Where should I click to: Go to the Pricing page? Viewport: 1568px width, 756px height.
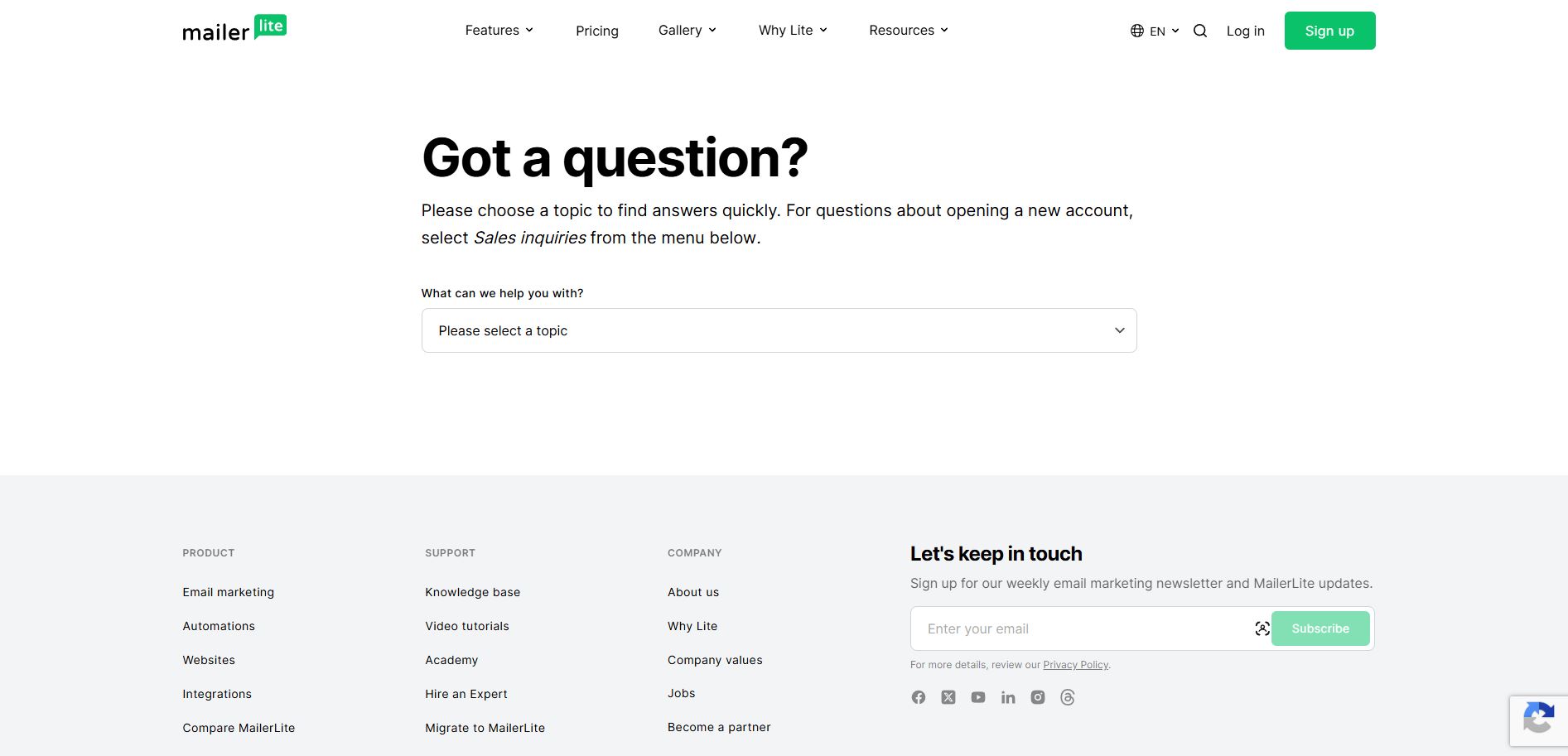597,31
